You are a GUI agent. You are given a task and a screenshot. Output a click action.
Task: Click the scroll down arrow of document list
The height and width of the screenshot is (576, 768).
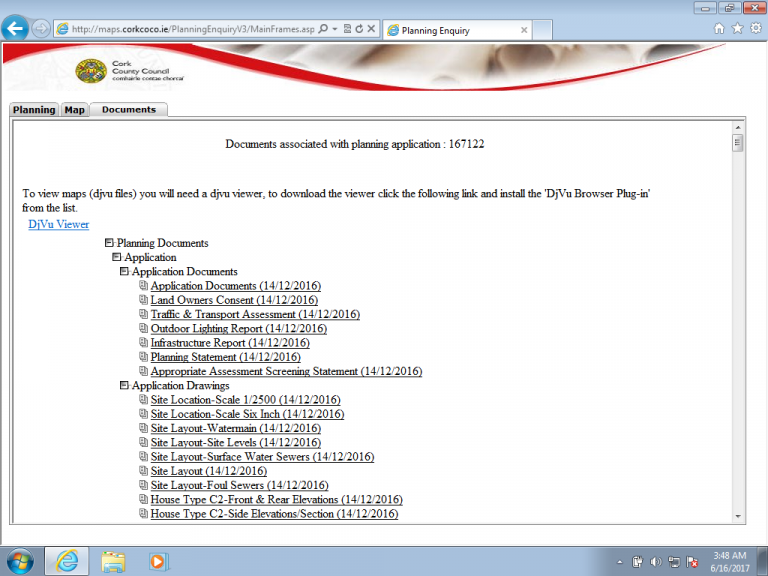coord(738,516)
